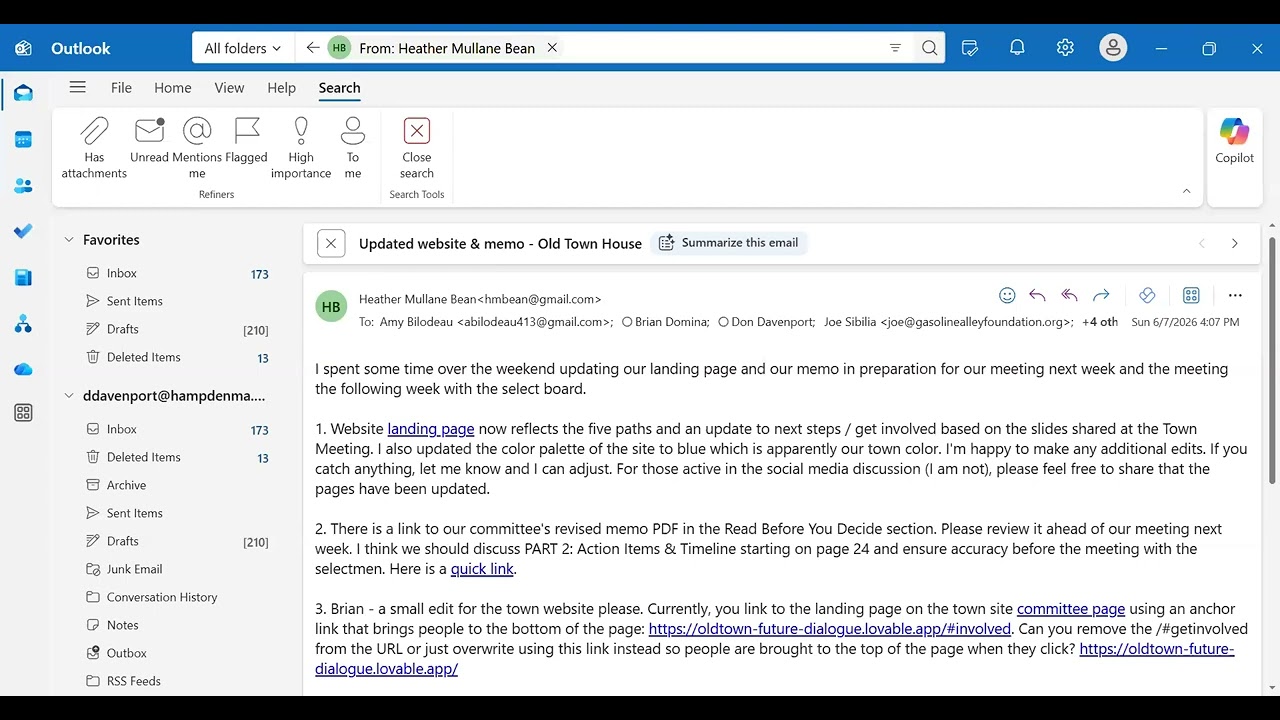The width and height of the screenshot is (1280, 720).
Task: Open the Viva Engage diamond icon in the message header
Action: click(1147, 295)
